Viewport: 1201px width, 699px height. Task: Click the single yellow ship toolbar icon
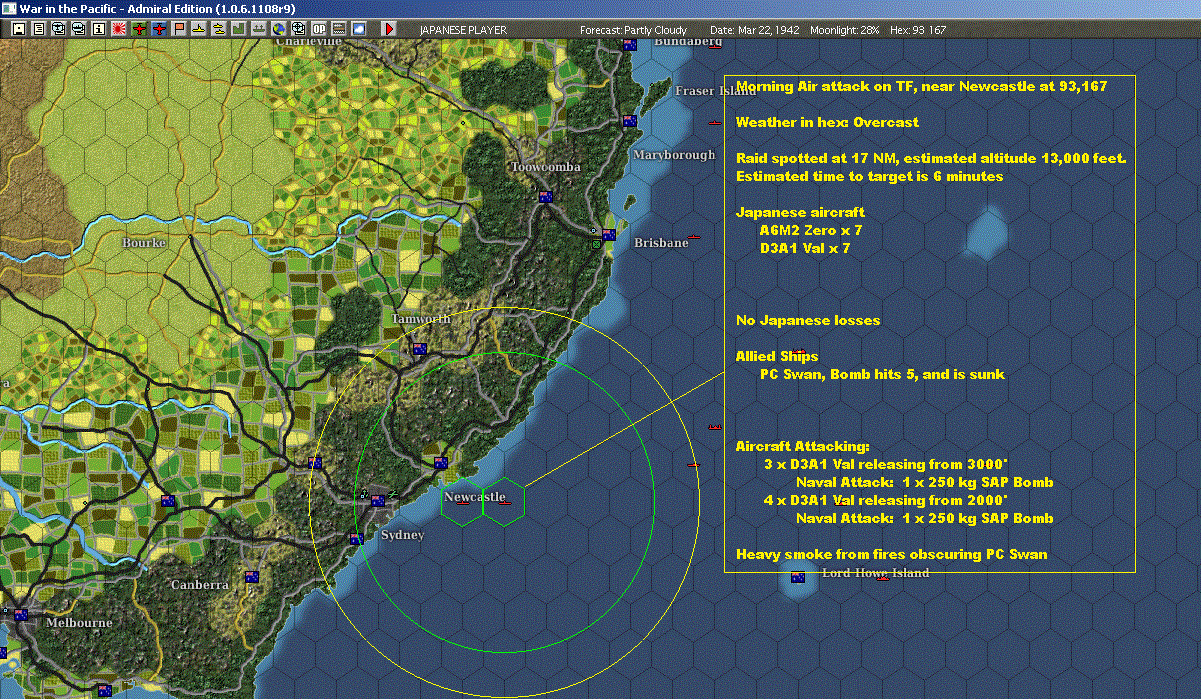click(x=198, y=30)
